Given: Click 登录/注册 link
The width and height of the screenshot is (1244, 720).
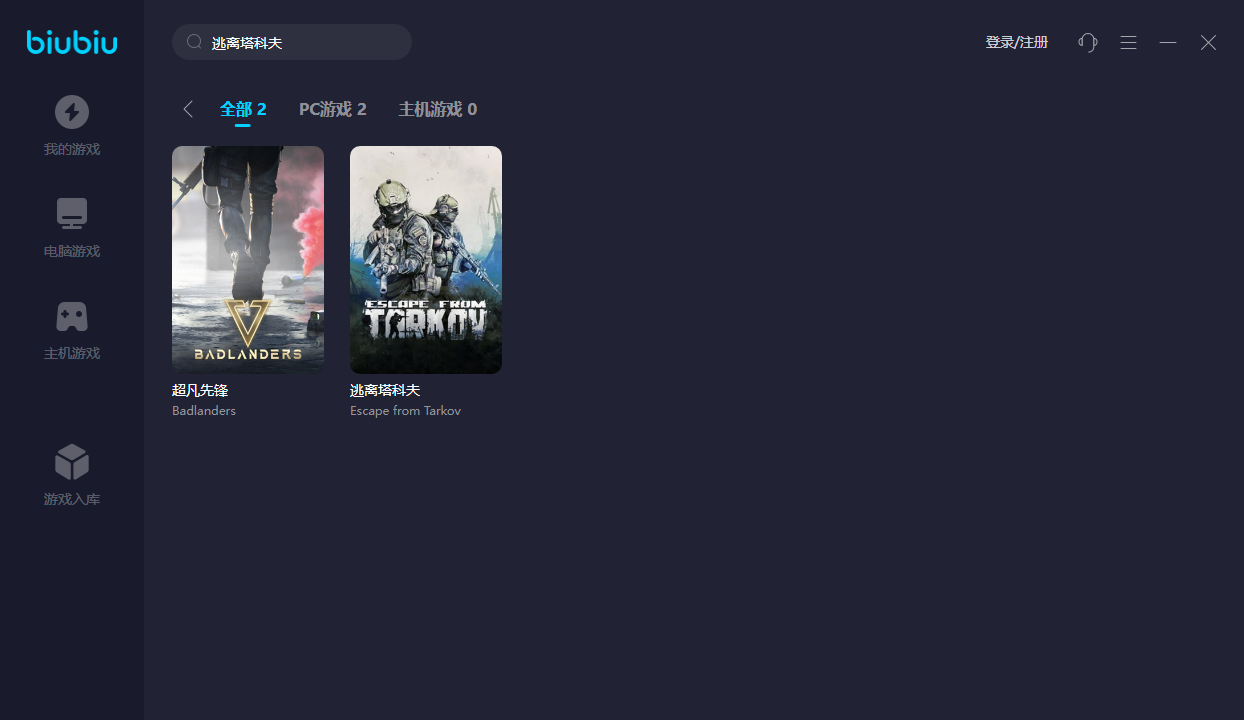Looking at the screenshot, I should (x=1017, y=42).
